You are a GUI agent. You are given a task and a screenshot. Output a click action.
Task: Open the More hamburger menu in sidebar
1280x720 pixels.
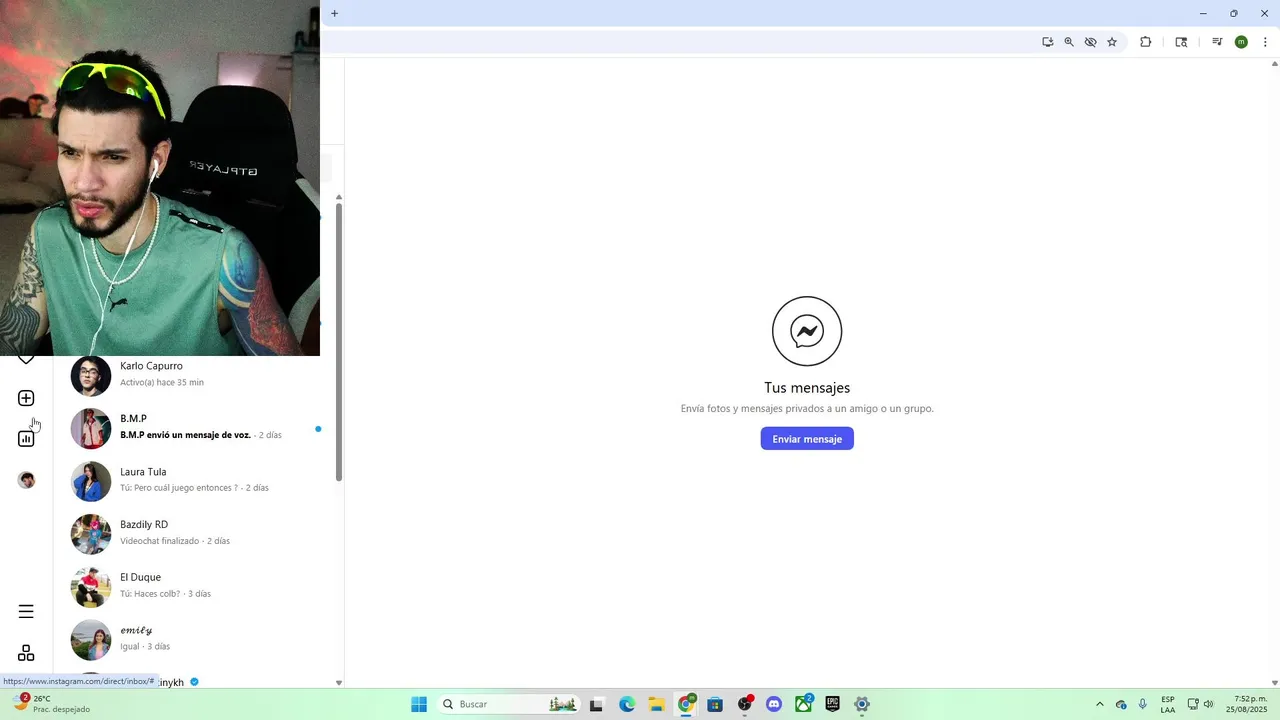coord(26,611)
